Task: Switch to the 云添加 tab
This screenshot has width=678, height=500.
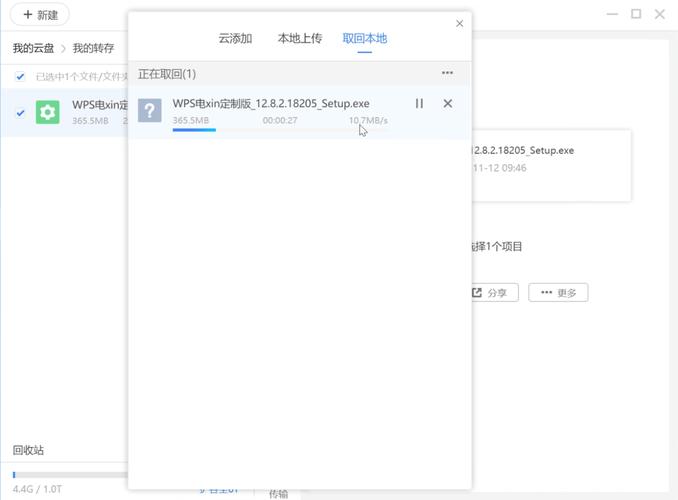Action: tap(235, 38)
